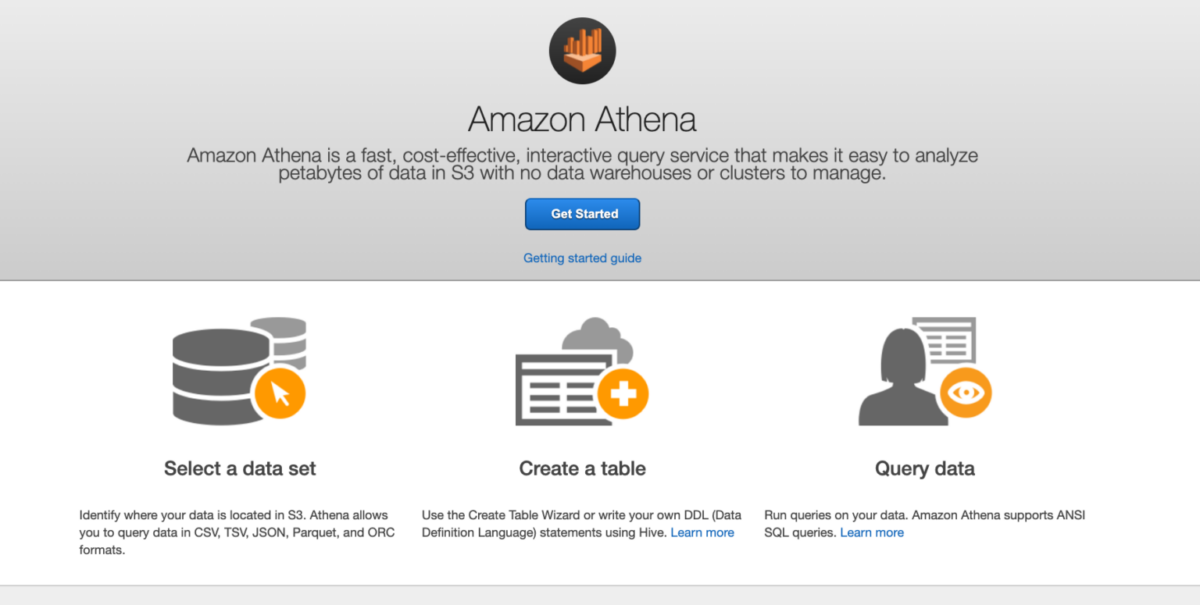Click the 'Query data' heading

(924, 468)
